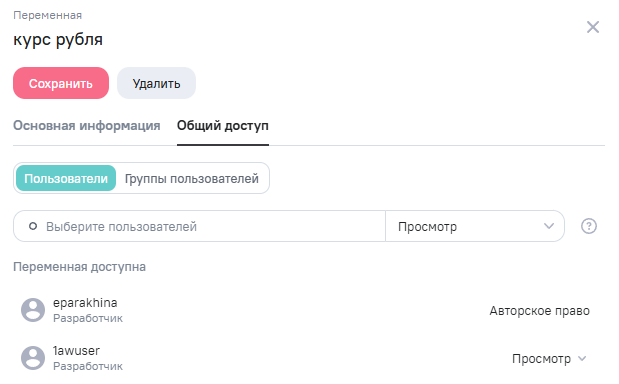The width and height of the screenshot is (619, 384).
Task: Click the Удалить button
Action: tap(156, 83)
